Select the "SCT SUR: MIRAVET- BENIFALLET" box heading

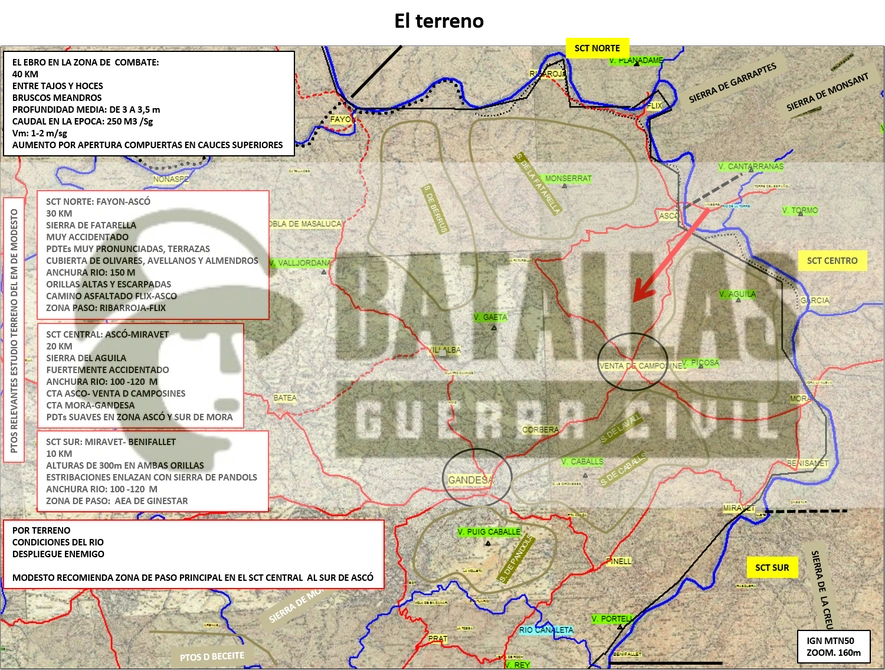click(x=111, y=442)
